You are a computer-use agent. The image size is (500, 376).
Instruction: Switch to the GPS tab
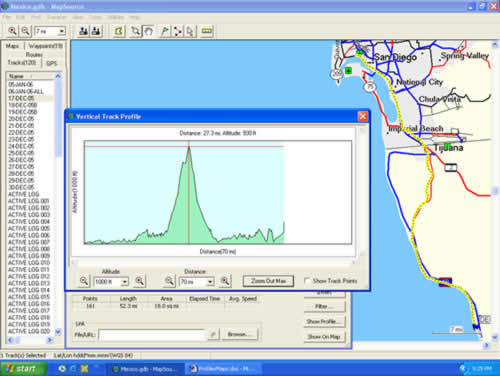[x=52, y=63]
